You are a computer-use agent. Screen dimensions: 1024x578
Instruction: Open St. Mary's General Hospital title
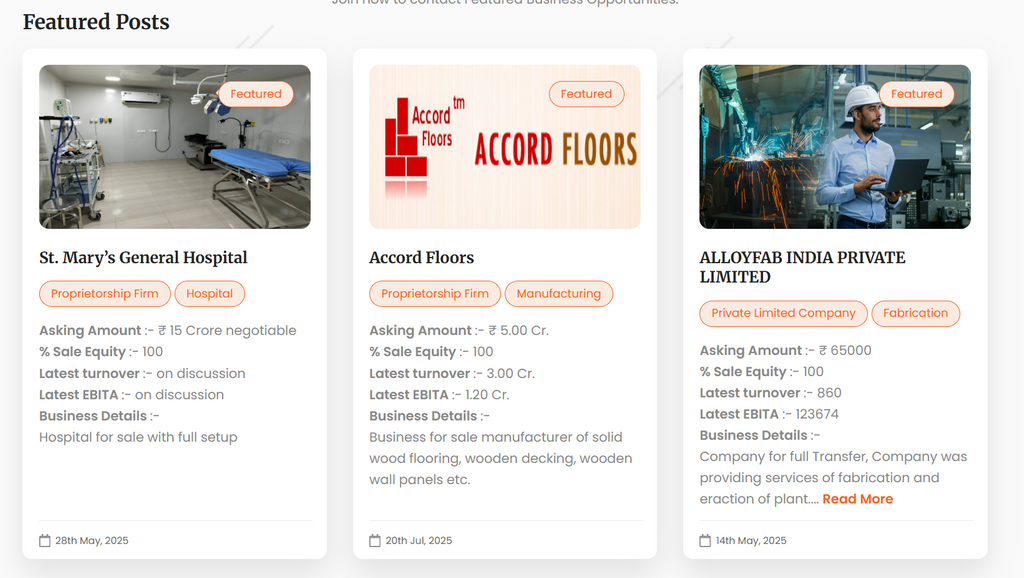(x=143, y=258)
